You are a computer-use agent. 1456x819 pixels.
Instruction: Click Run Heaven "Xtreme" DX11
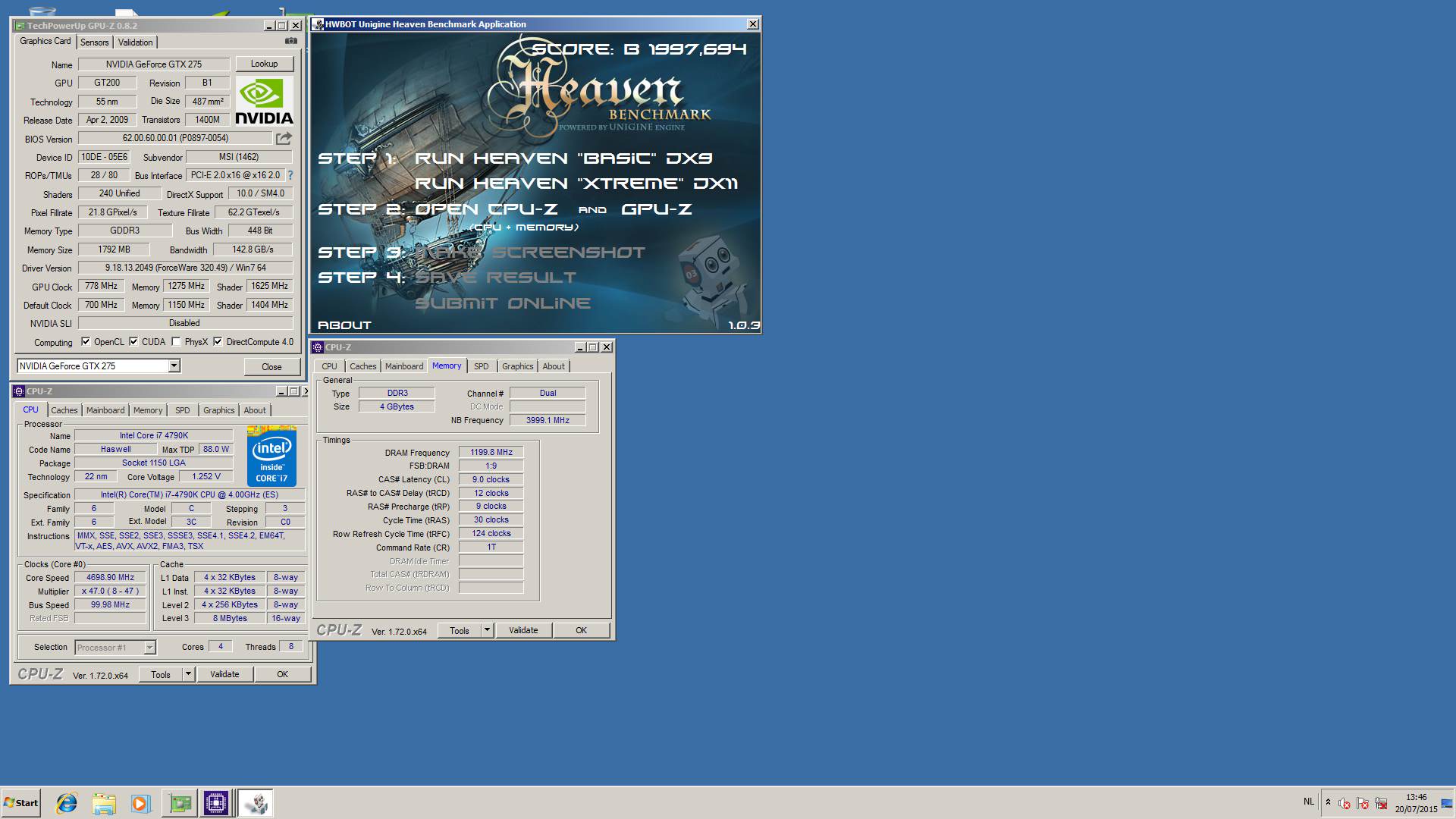(x=576, y=184)
